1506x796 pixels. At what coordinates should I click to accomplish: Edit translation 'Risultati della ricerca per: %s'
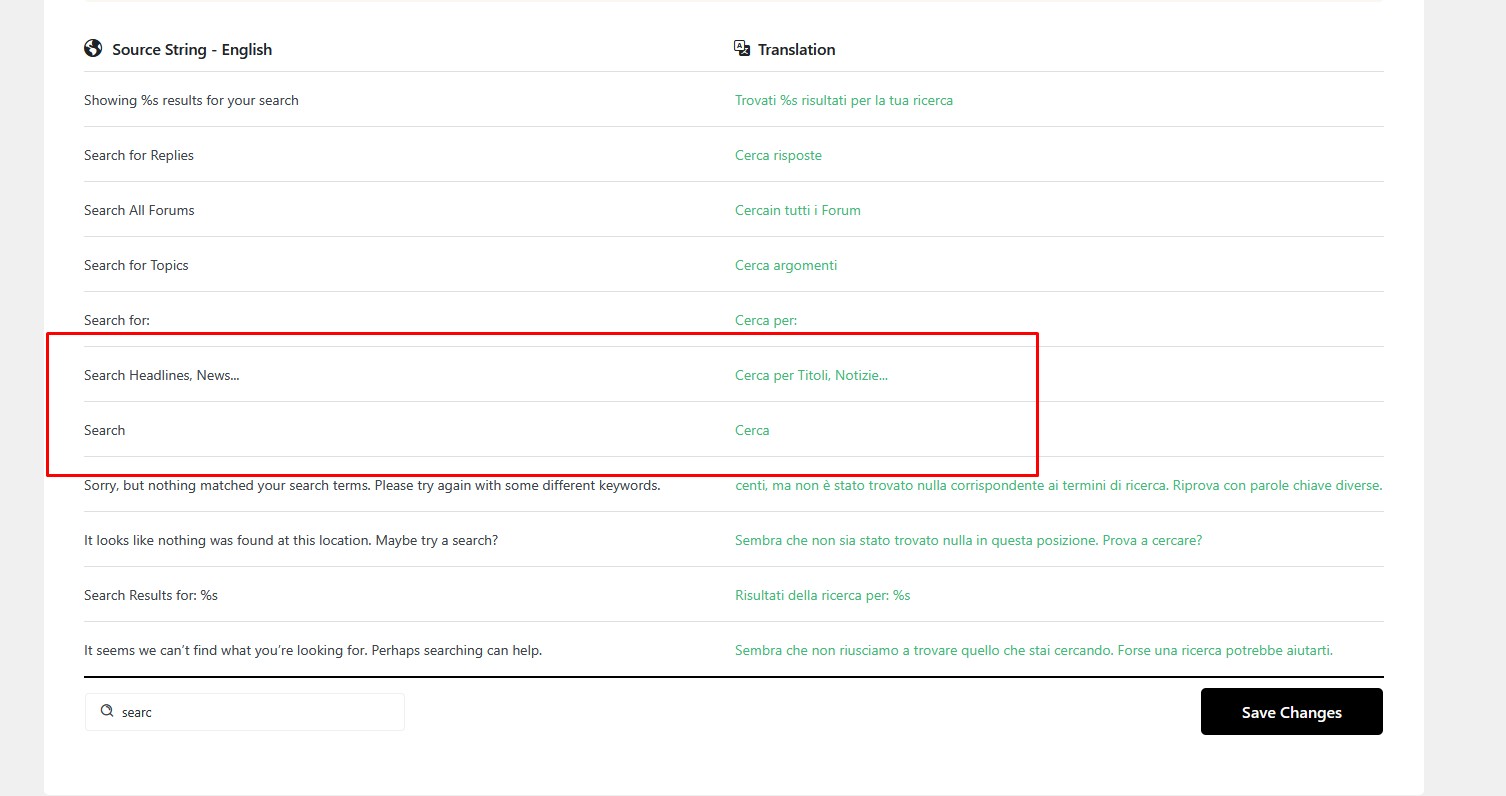coord(822,595)
